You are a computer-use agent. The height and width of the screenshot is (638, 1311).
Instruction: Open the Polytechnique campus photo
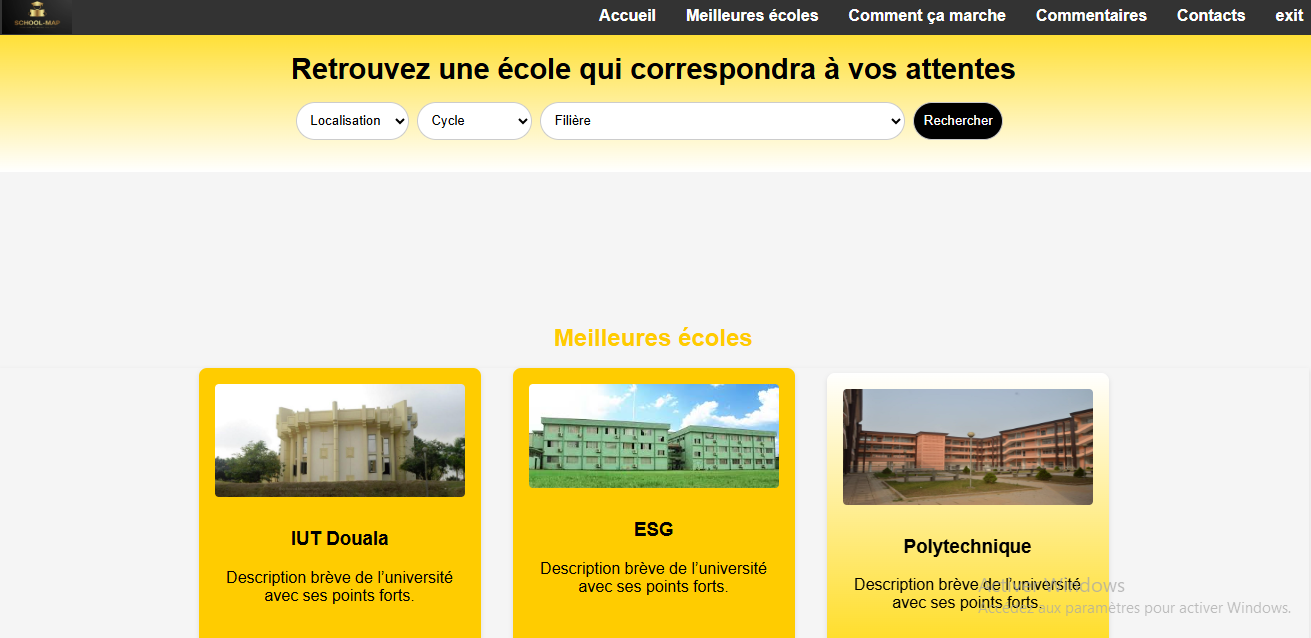click(968, 447)
